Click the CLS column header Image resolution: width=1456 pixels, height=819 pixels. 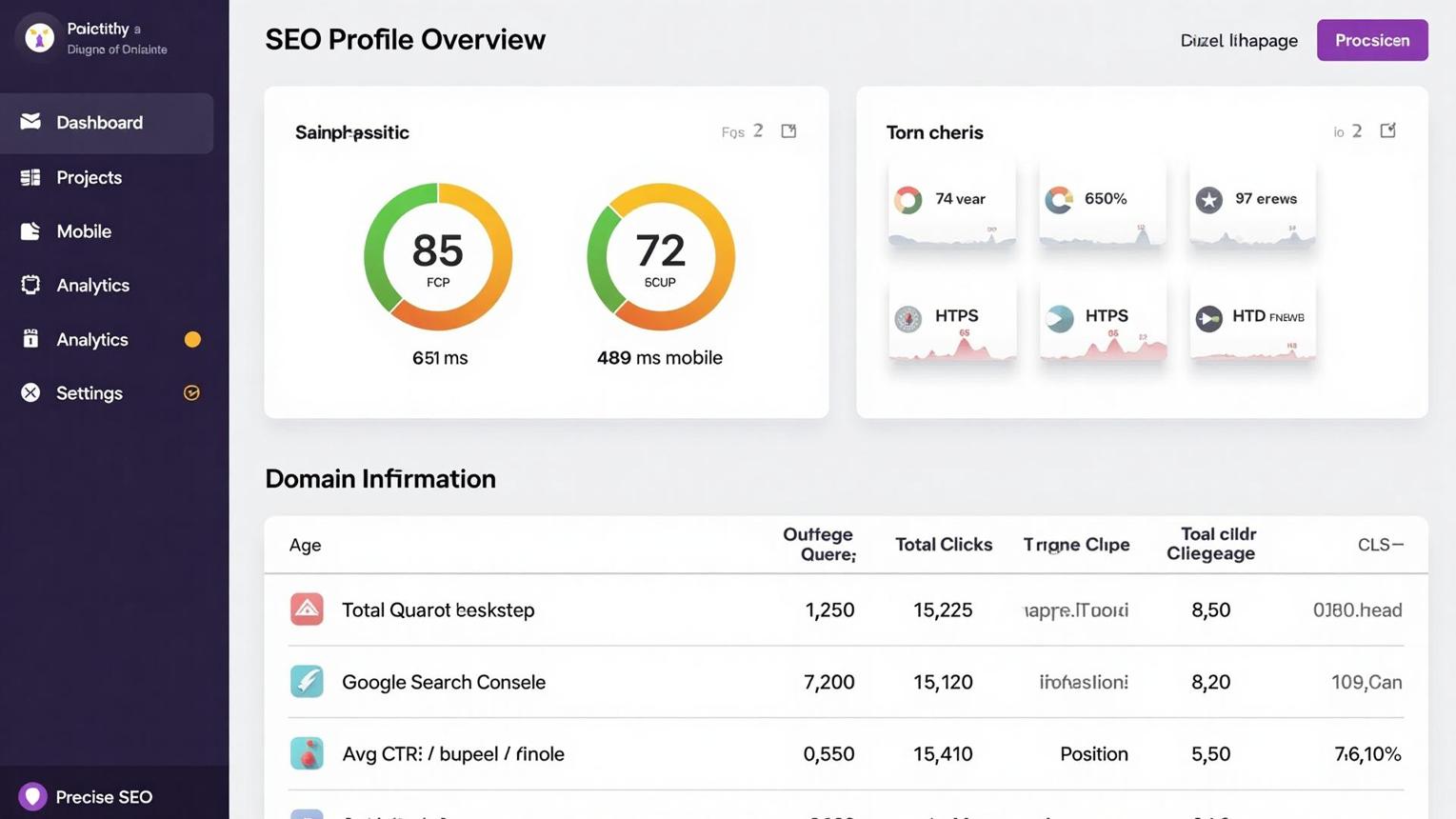[1381, 545]
